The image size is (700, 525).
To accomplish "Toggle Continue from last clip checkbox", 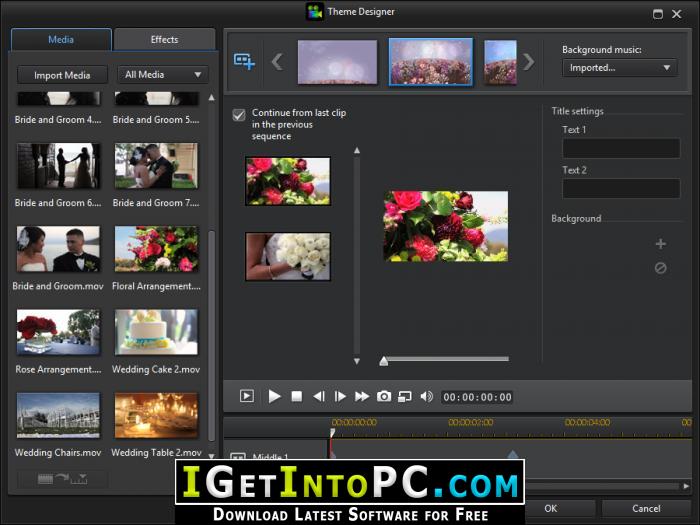I will 239,115.
